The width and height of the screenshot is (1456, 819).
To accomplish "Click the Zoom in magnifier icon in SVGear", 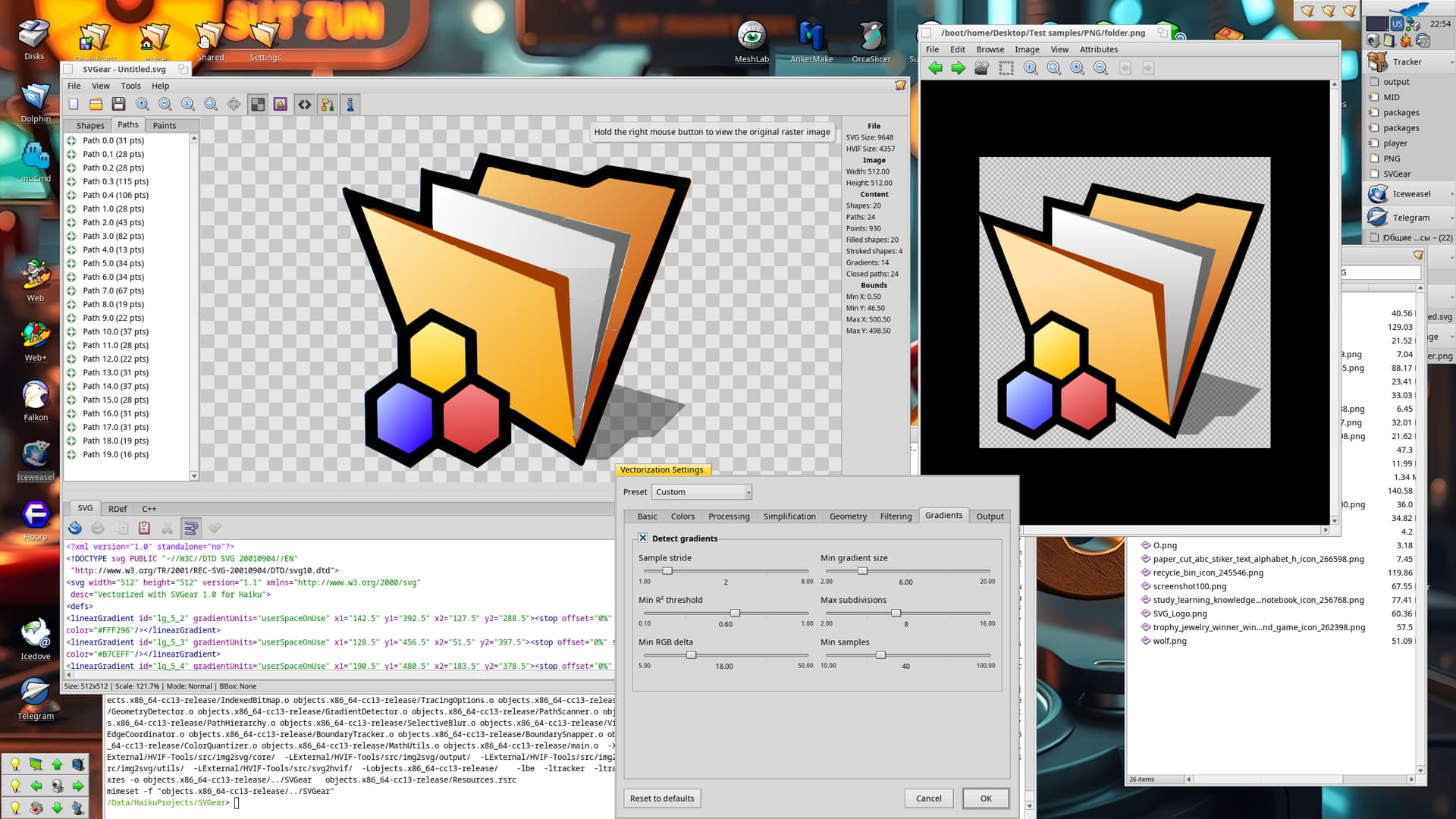I will [142, 105].
